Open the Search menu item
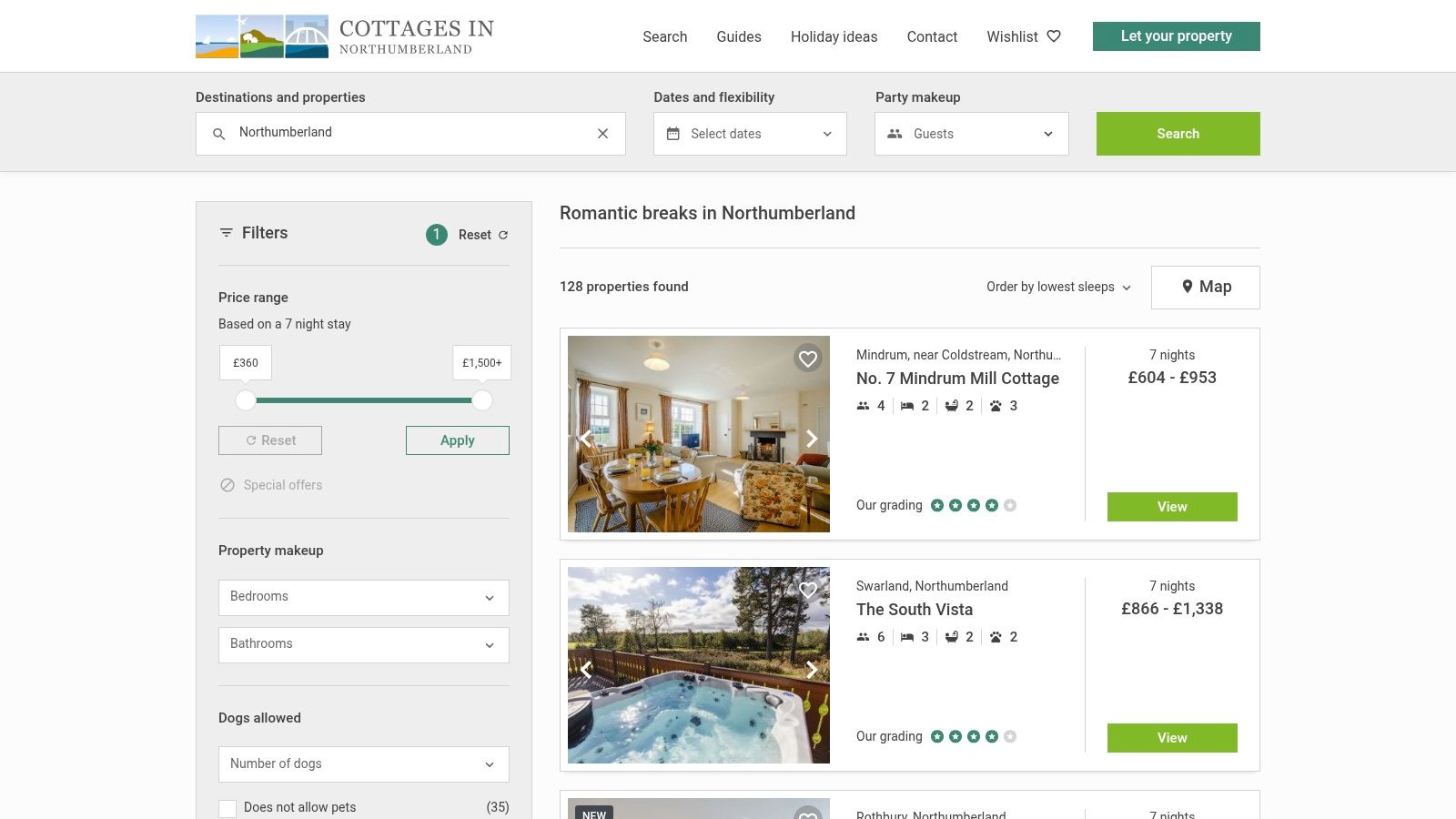The width and height of the screenshot is (1456, 819). click(x=665, y=36)
